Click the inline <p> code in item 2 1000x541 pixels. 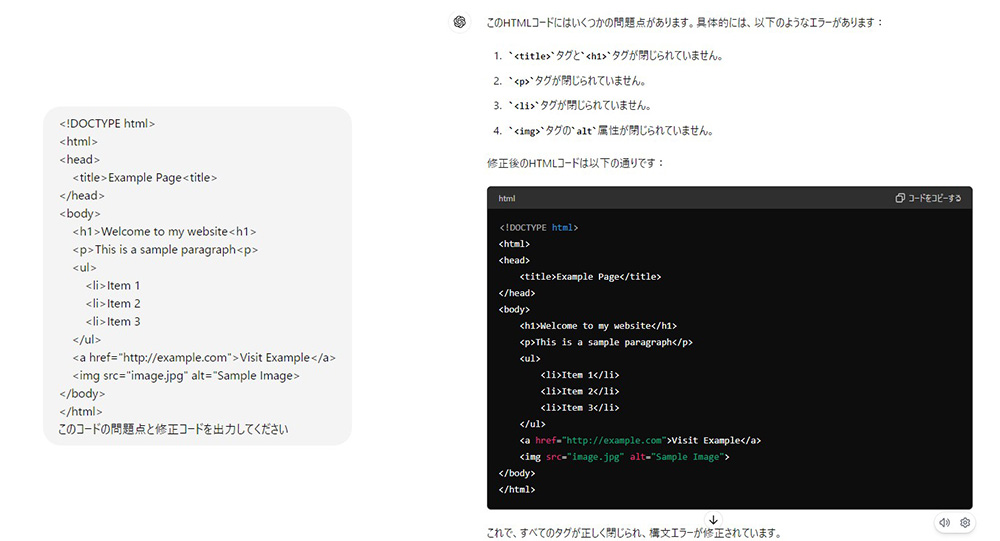point(521,81)
